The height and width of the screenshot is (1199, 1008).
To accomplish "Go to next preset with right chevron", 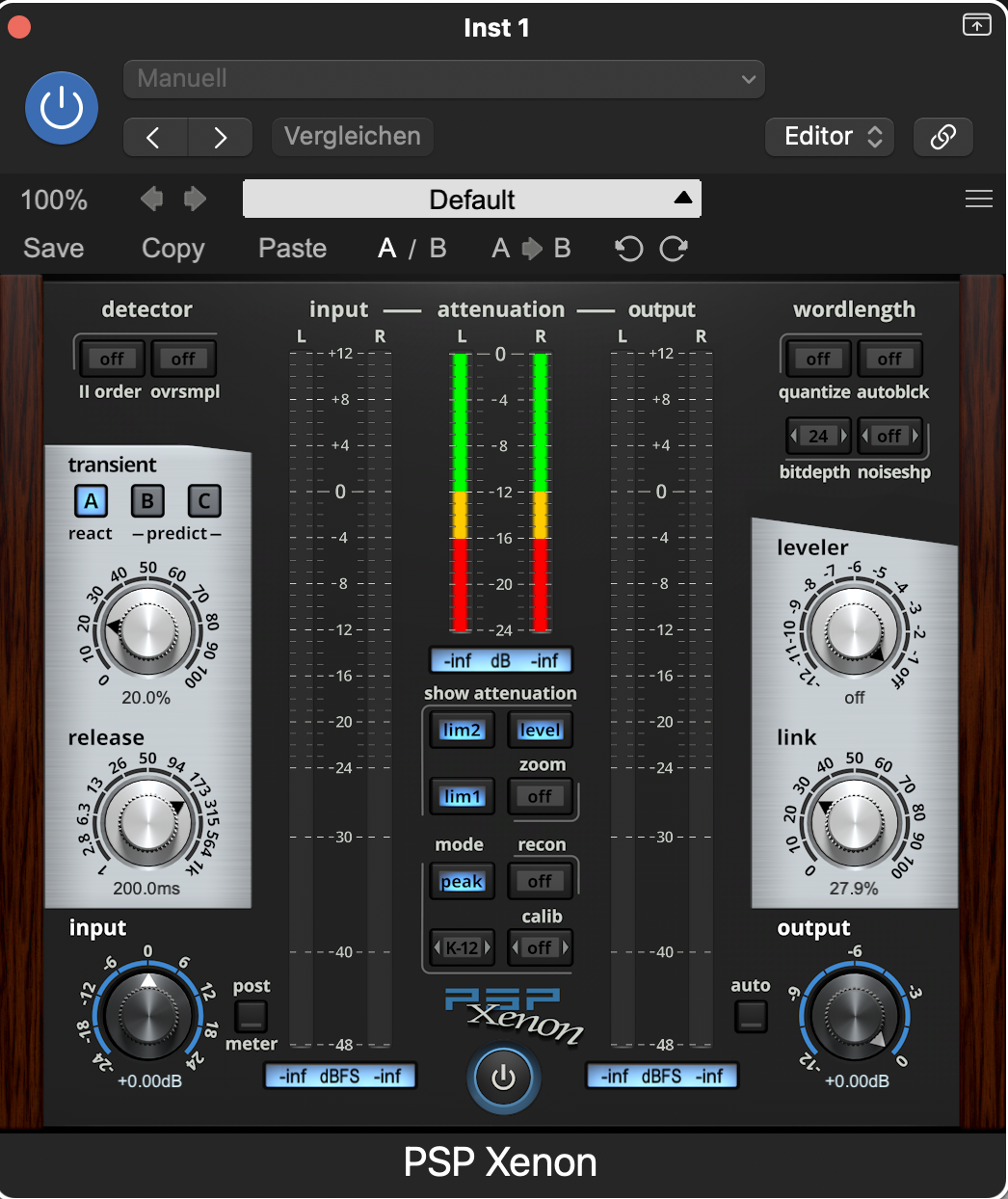I will (221, 137).
